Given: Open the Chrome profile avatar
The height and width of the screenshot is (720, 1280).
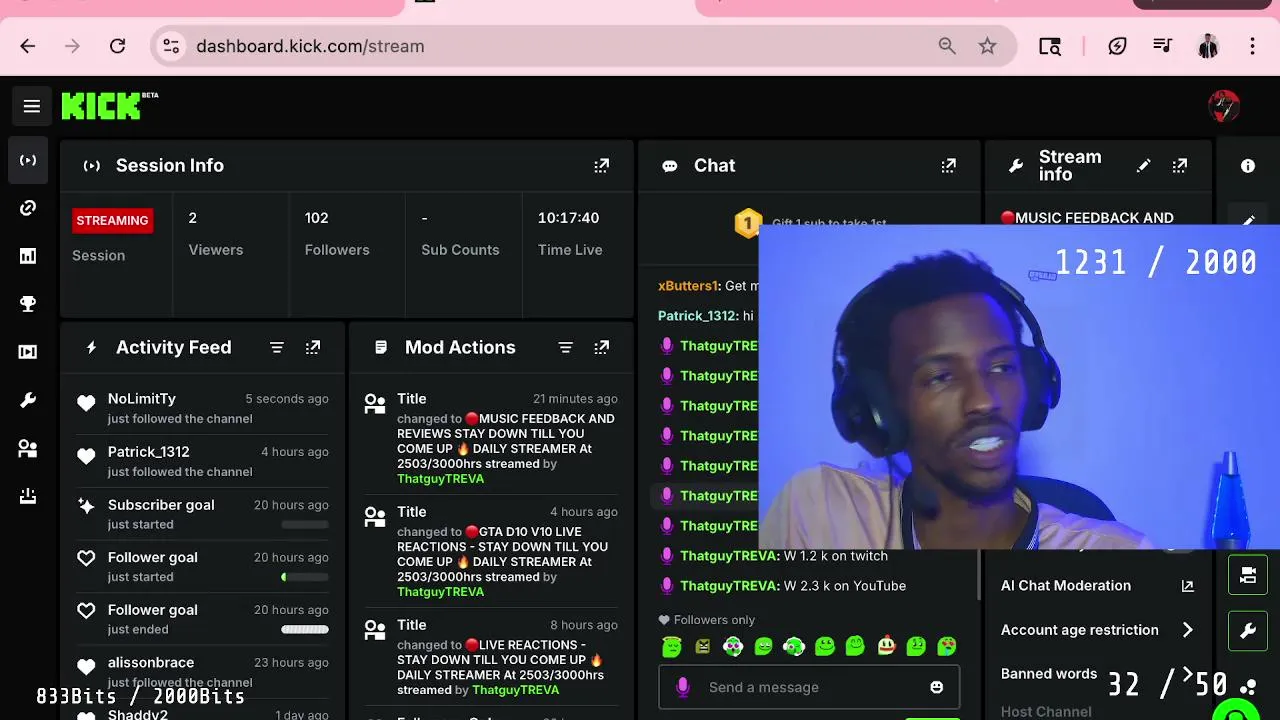Looking at the screenshot, I should 1208,46.
